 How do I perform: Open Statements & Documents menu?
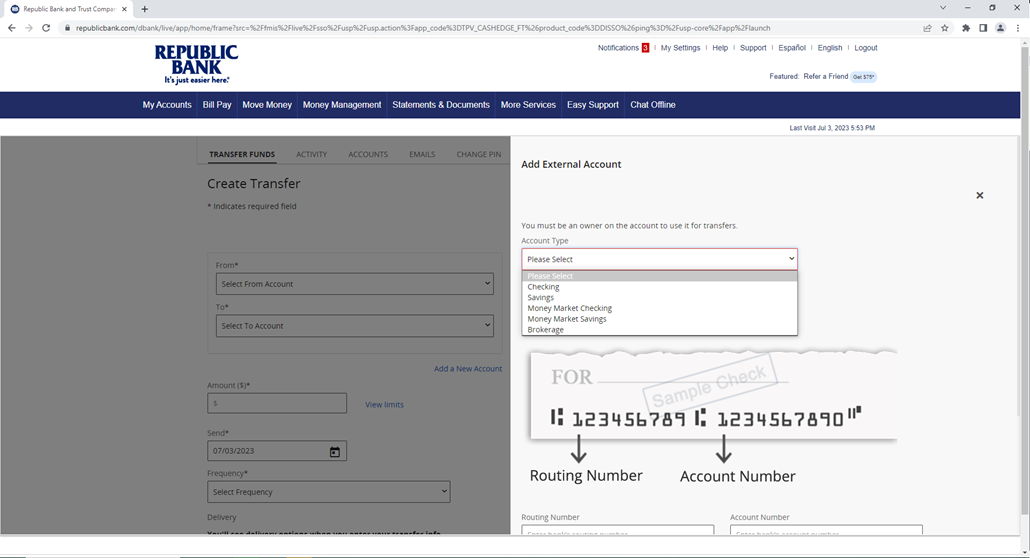point(441,105)
